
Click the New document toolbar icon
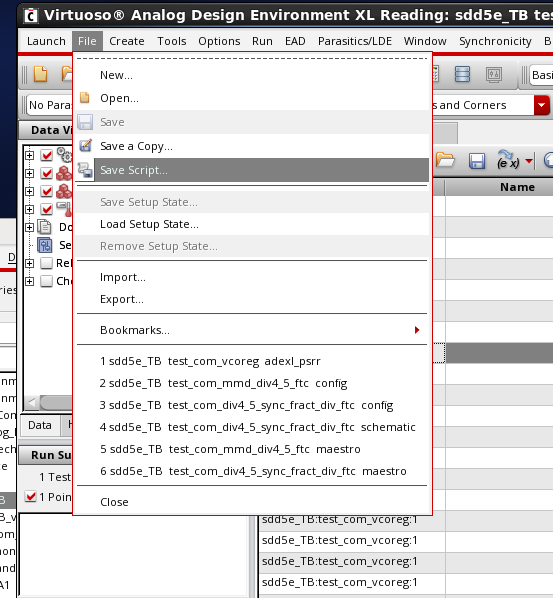coord(40,74)
